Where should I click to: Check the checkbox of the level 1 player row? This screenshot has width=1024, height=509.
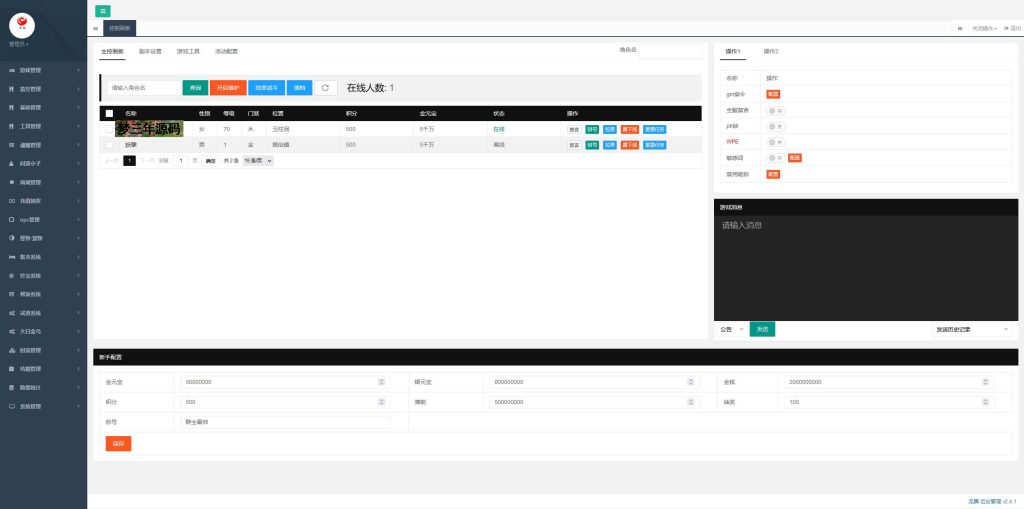pyautogui.click(x=109, y=144)
